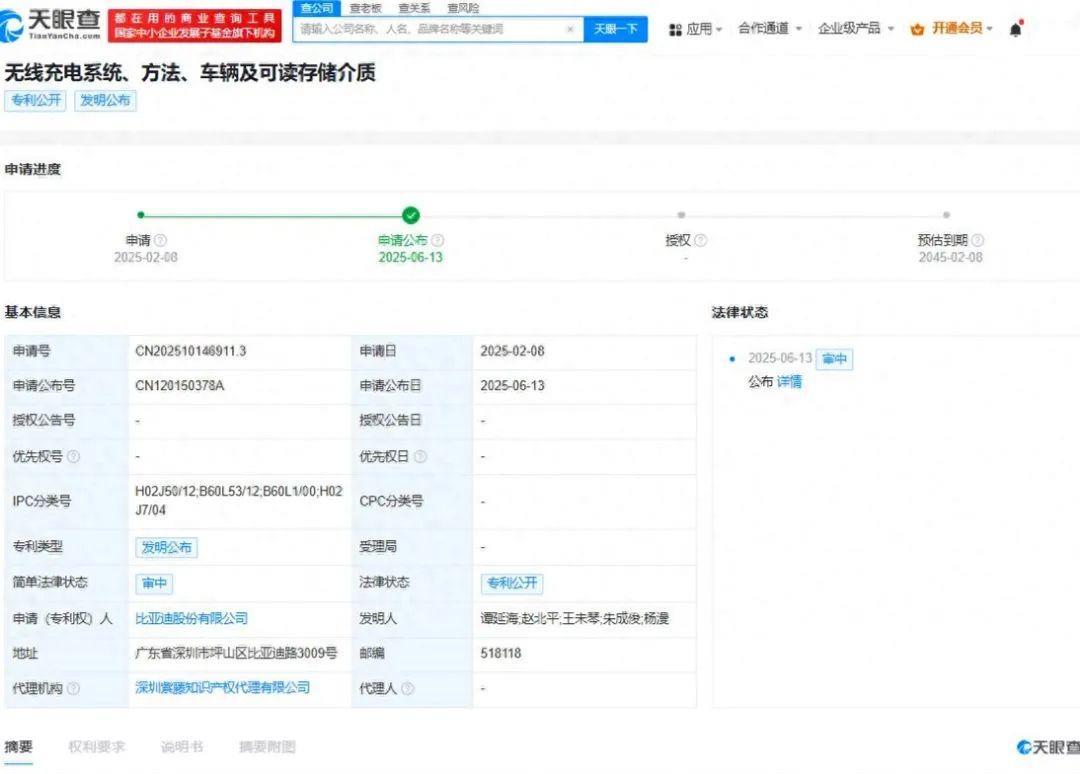Click the 发明公布 tag under the title
Image resolution: width=1080 pixels, height=774 pixels.
click(105, 101)
